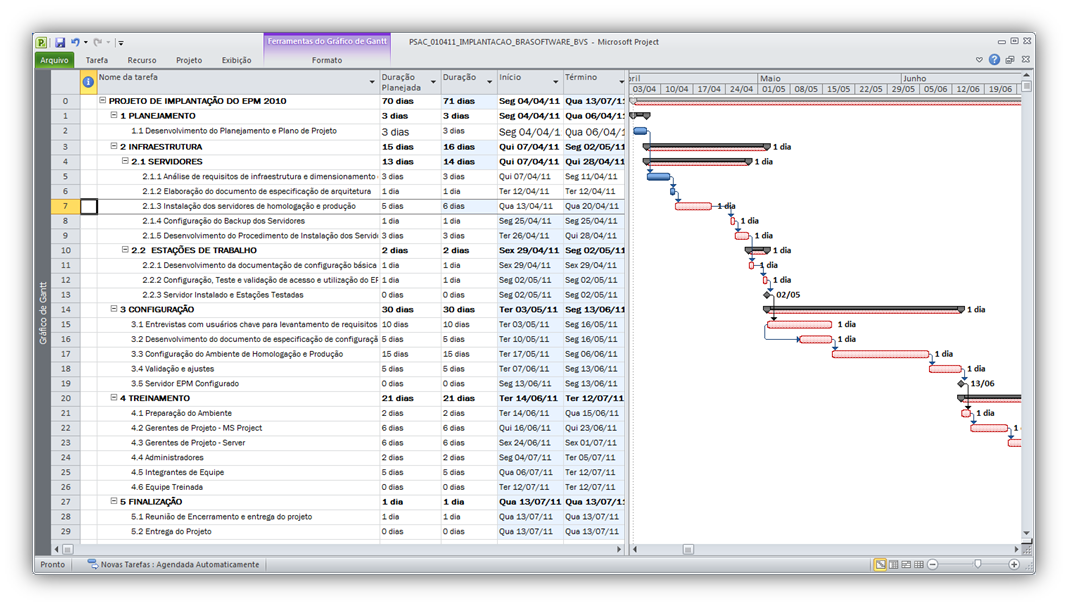Open the Customize Quick Access Toolbar dropdown
This screenshot has width=1068, height=607.
[x=119, y=41]
